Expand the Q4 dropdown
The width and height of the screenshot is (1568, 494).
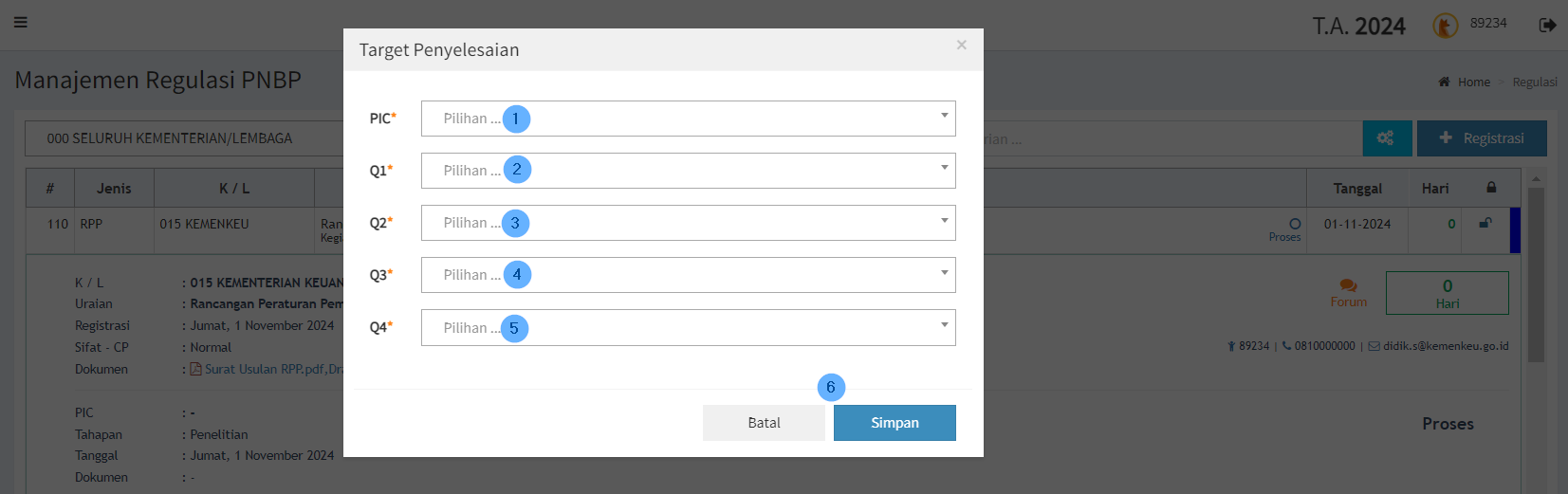point(688,327)
